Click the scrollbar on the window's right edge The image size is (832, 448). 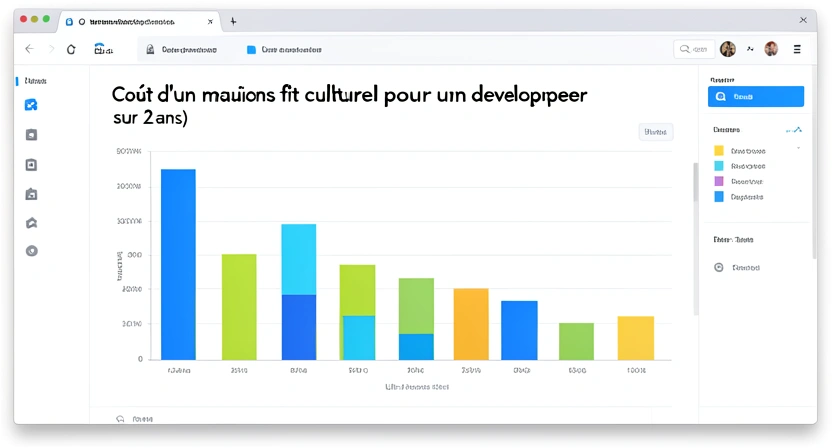click(814, 162)
